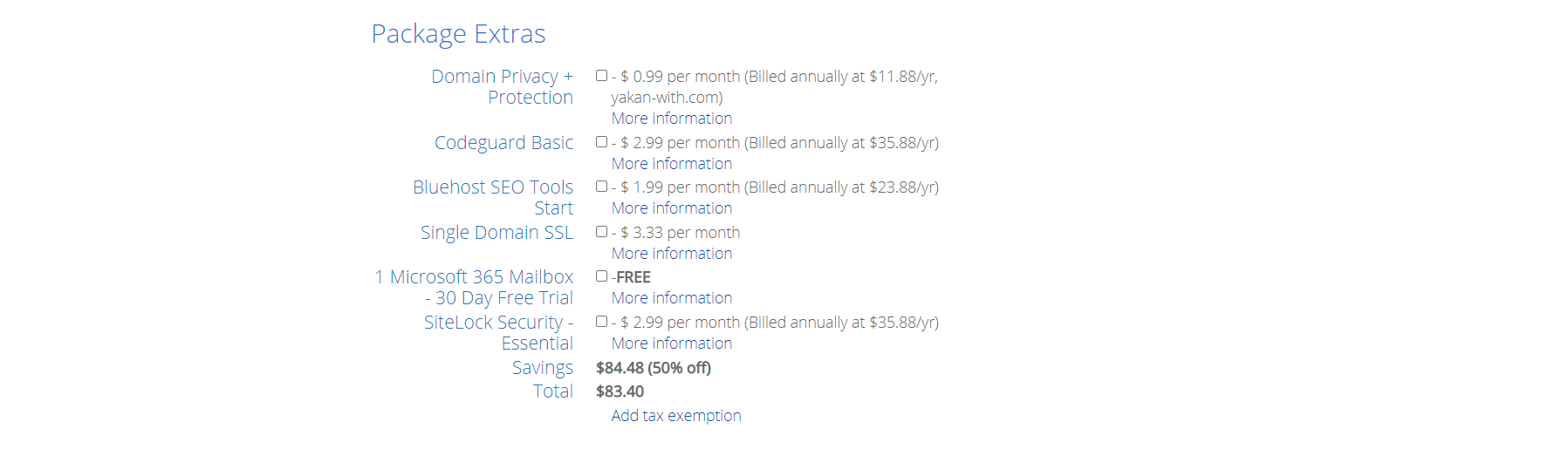1568x449 pixels.
Task: Click the Bluehost SEO Tools Start label
Action: [493, 197]
